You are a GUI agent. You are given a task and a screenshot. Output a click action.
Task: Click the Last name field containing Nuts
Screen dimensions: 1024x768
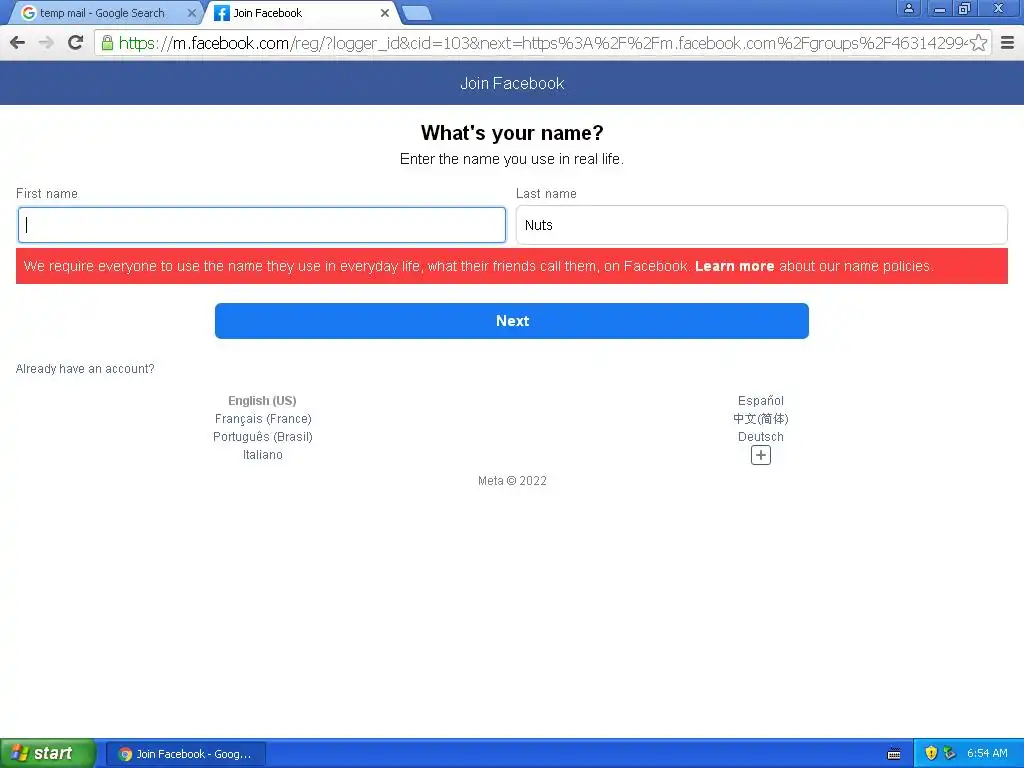(761, 225)
